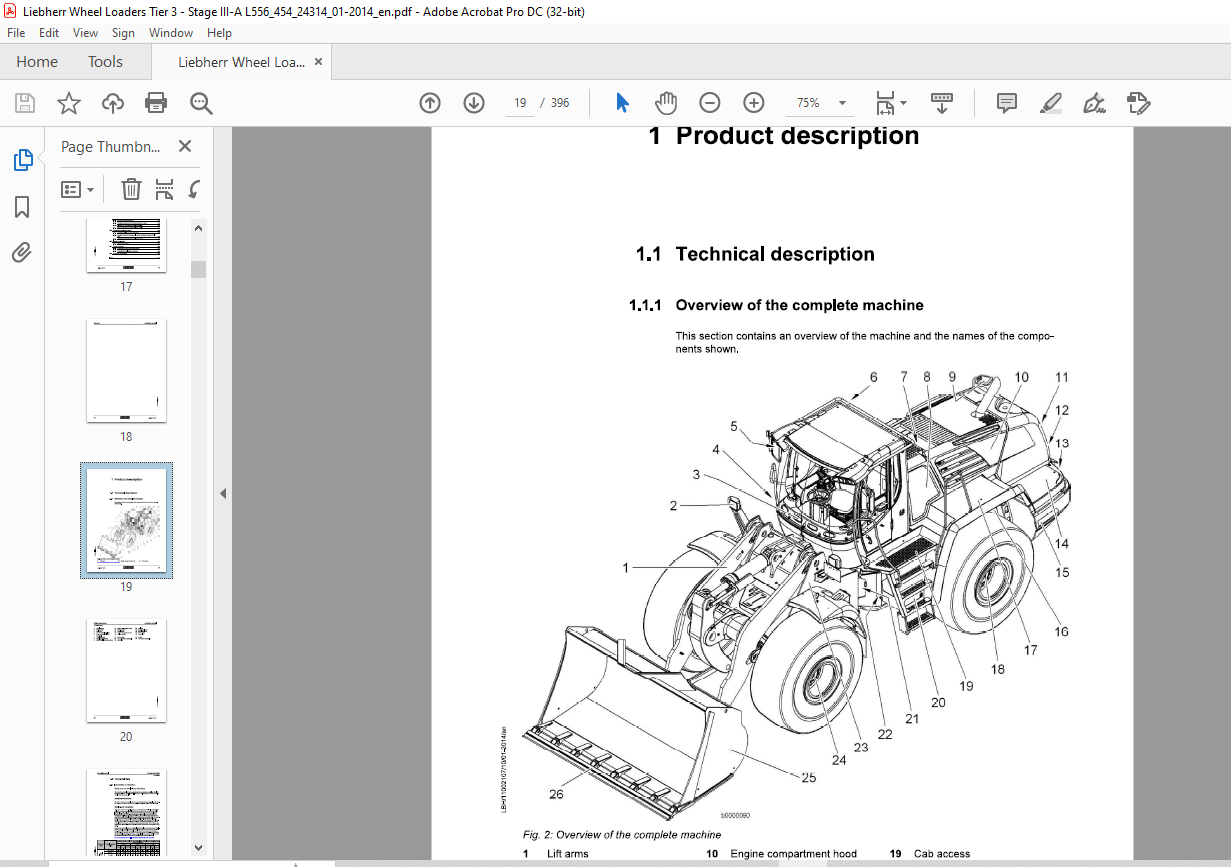Click the thumbnail scroll down arrow

coord(198,847)
